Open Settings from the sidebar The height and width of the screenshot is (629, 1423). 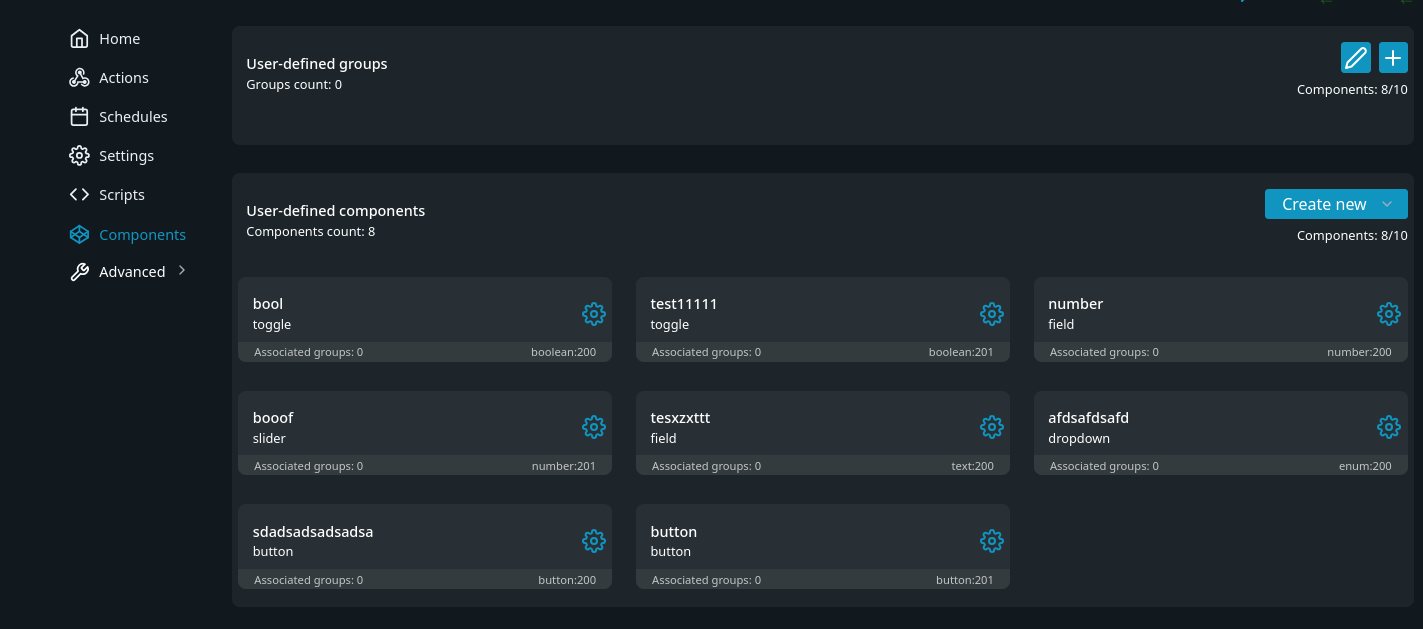126,156
